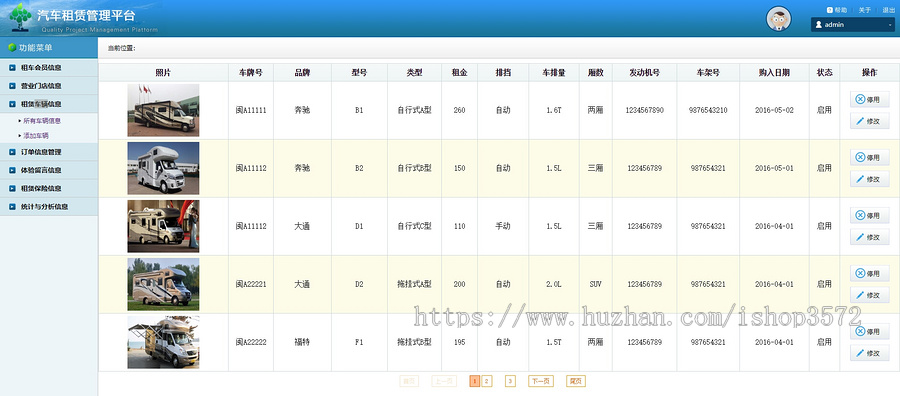Click the 型号 column header
900x396 pixels.
[359, 73]
